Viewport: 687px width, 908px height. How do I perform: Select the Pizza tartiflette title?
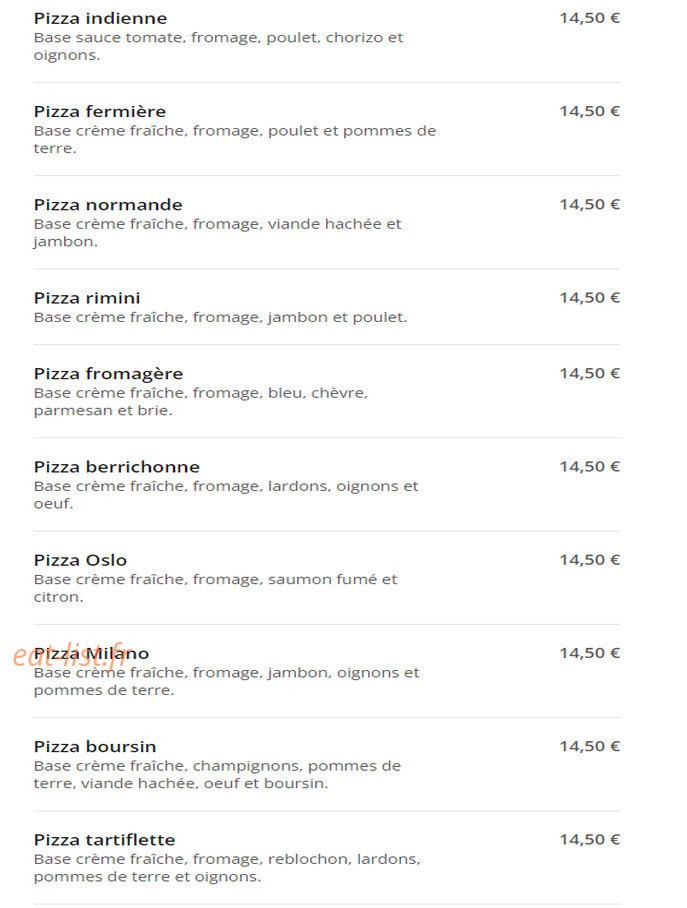coord(104,840)
